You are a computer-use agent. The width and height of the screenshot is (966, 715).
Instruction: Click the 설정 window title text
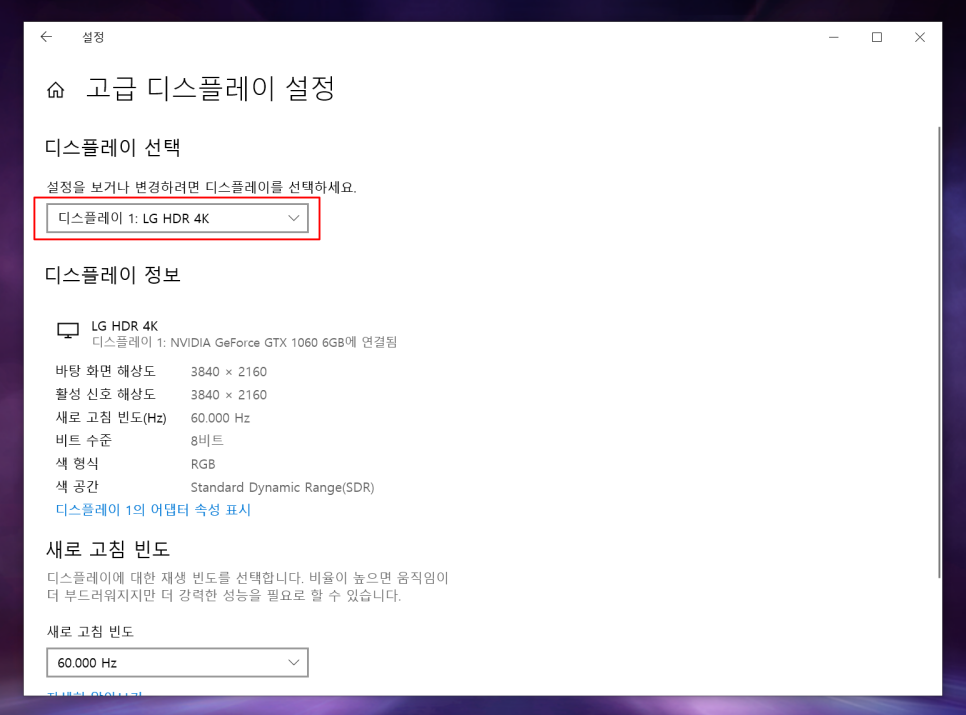(93, 38)
